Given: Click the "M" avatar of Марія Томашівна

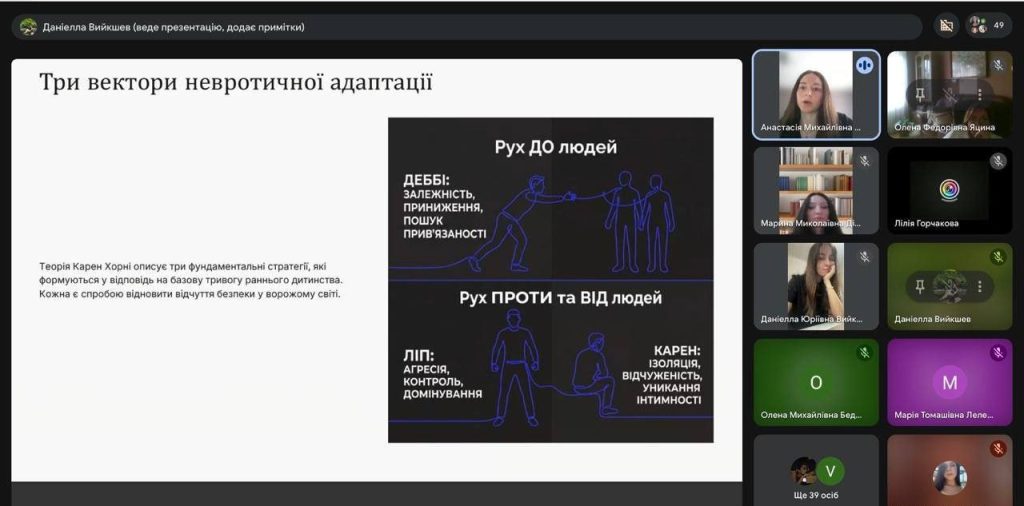Looking at the screenshot, I should pyautogui.click(x=949, y=382).
